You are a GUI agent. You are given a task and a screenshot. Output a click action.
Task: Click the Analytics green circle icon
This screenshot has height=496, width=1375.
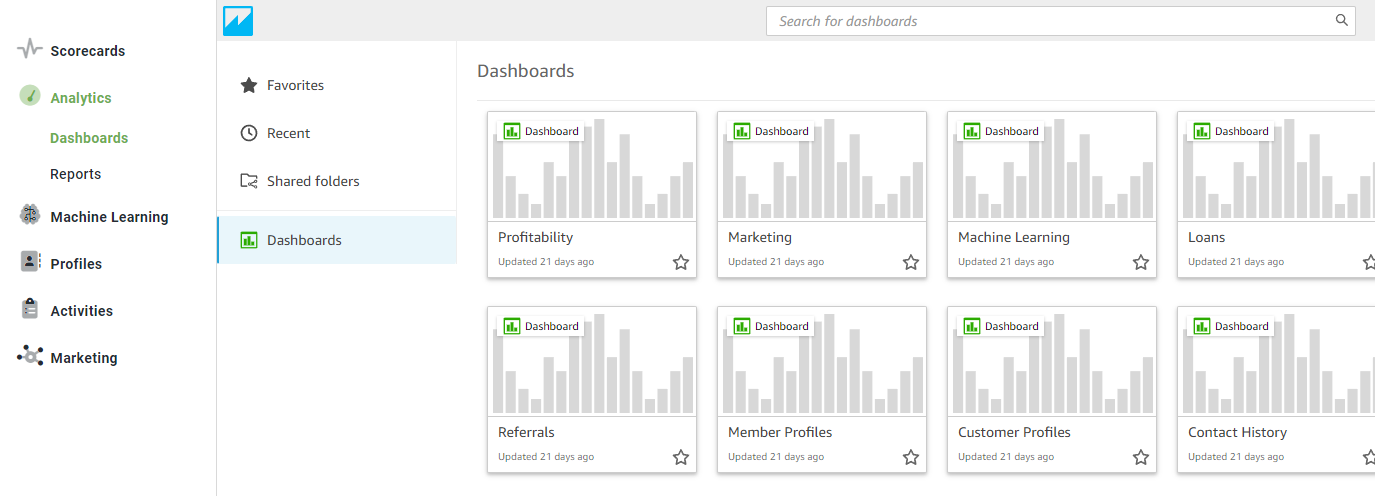30,97
